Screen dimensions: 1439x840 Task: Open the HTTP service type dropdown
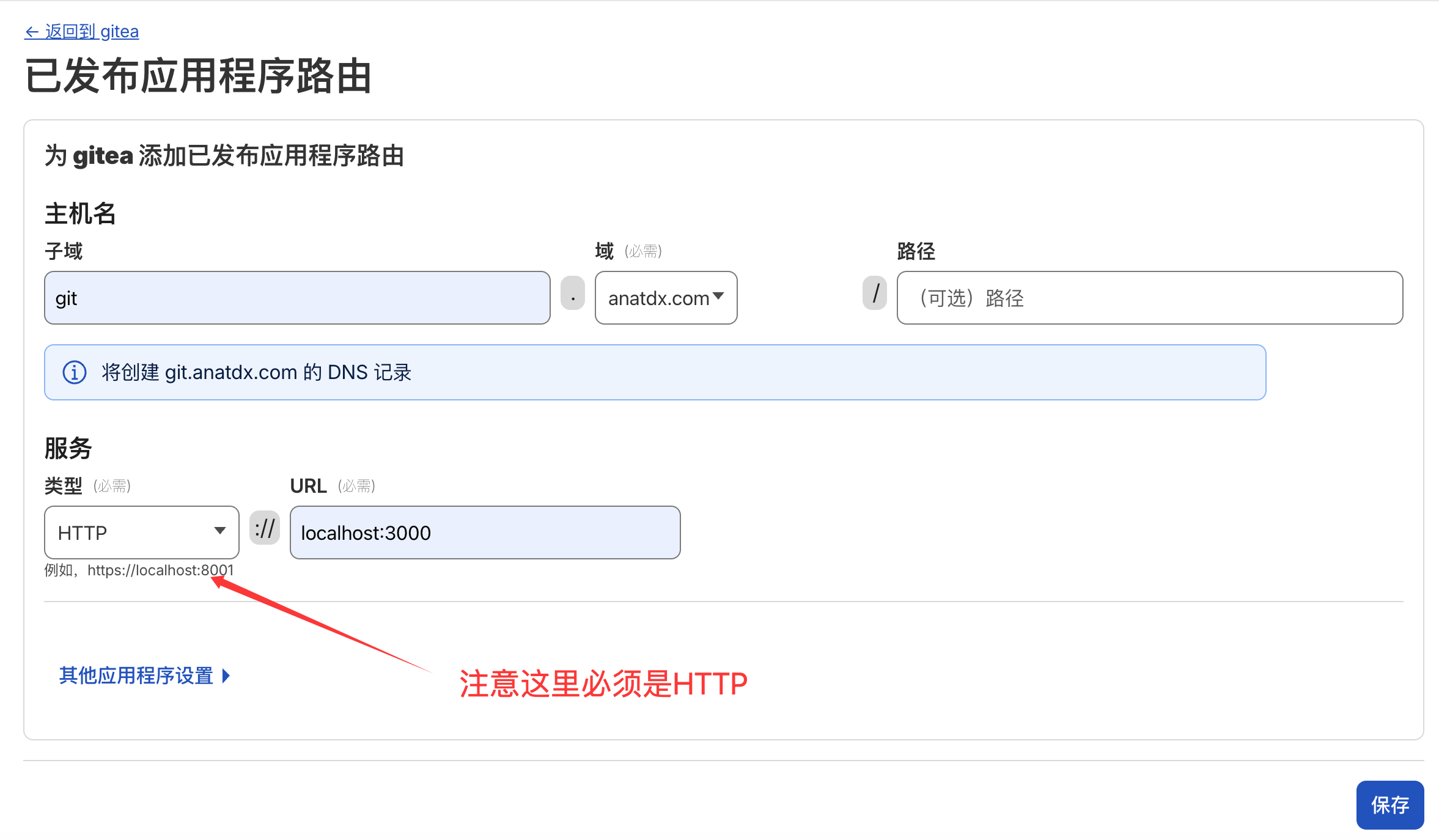141,532
